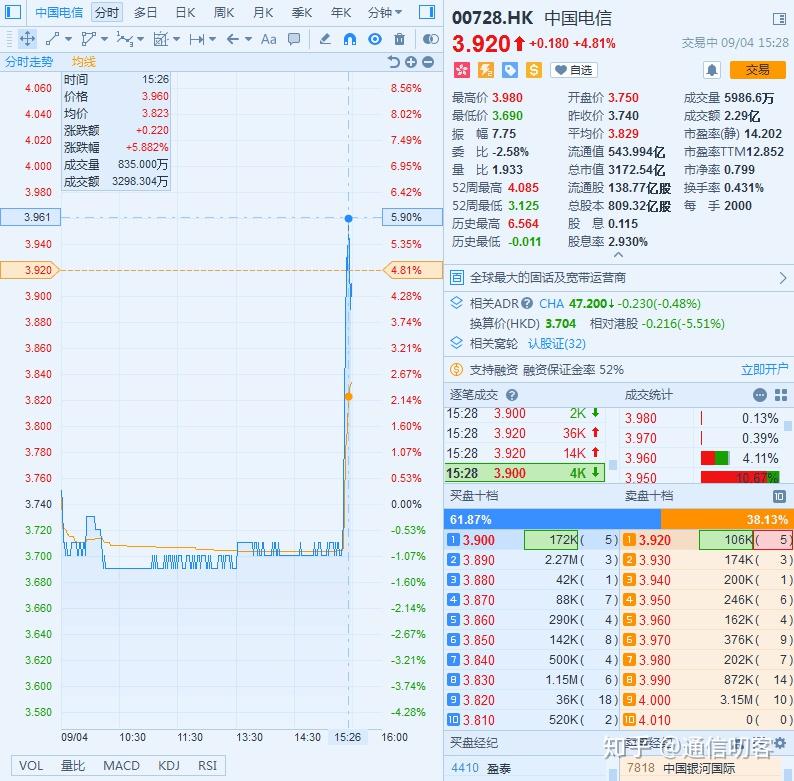Select the VOL indicator tab
The width and height of the screenshot is (794, 781).
tap(31, 765)
